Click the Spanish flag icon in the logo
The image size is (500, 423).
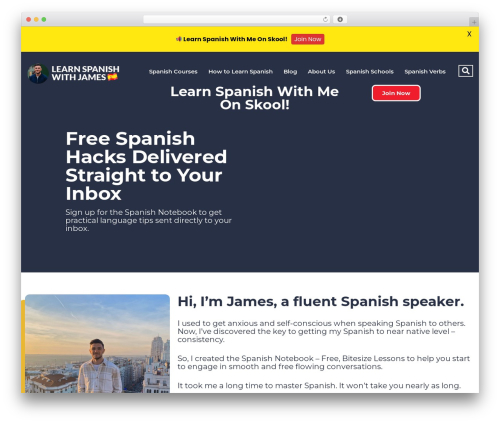click(x=113, y=77)
